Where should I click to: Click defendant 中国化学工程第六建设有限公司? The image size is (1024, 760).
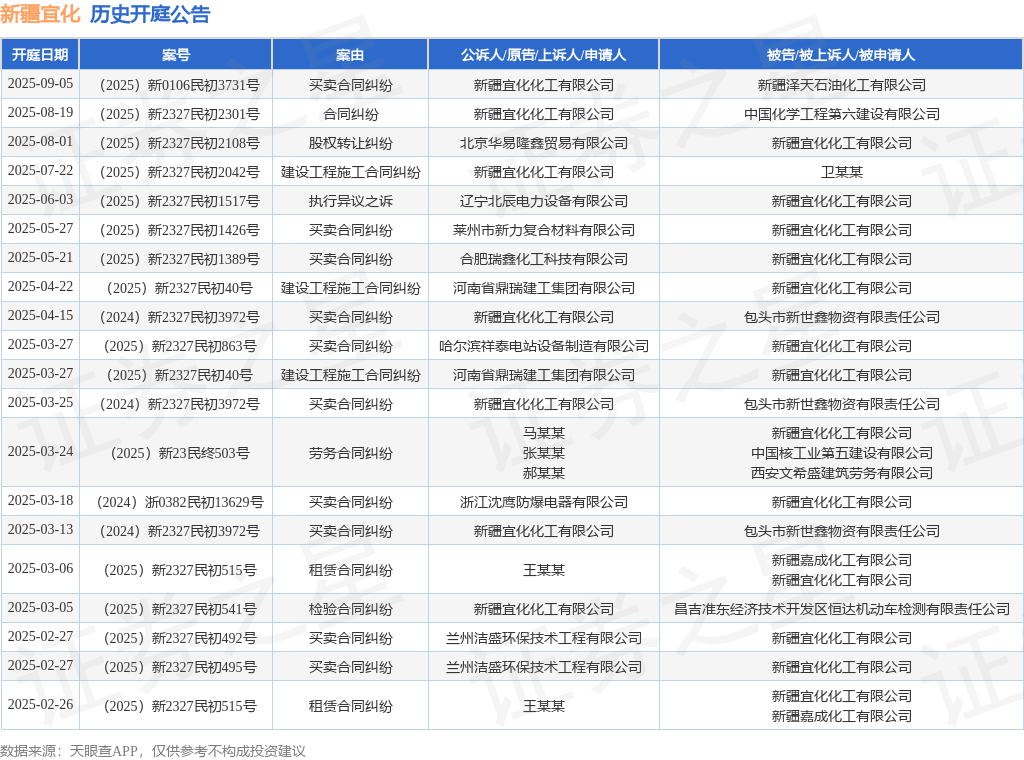tap(841, 114)
